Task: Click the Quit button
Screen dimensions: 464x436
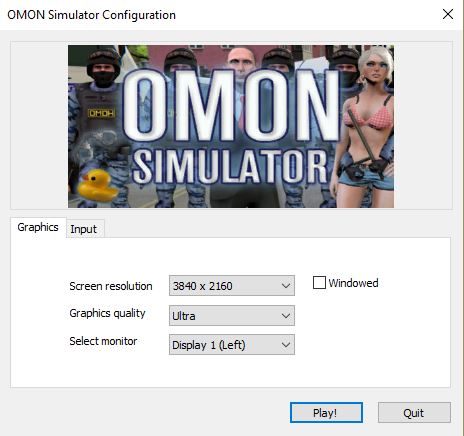Action: (x=414, y=413)
